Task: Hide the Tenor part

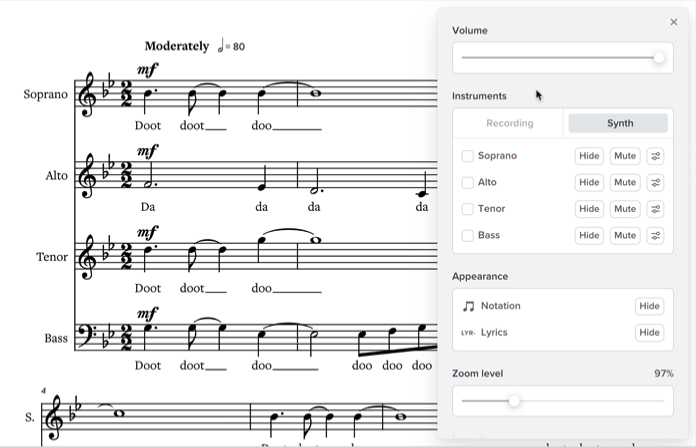Action: click(589, 209)
